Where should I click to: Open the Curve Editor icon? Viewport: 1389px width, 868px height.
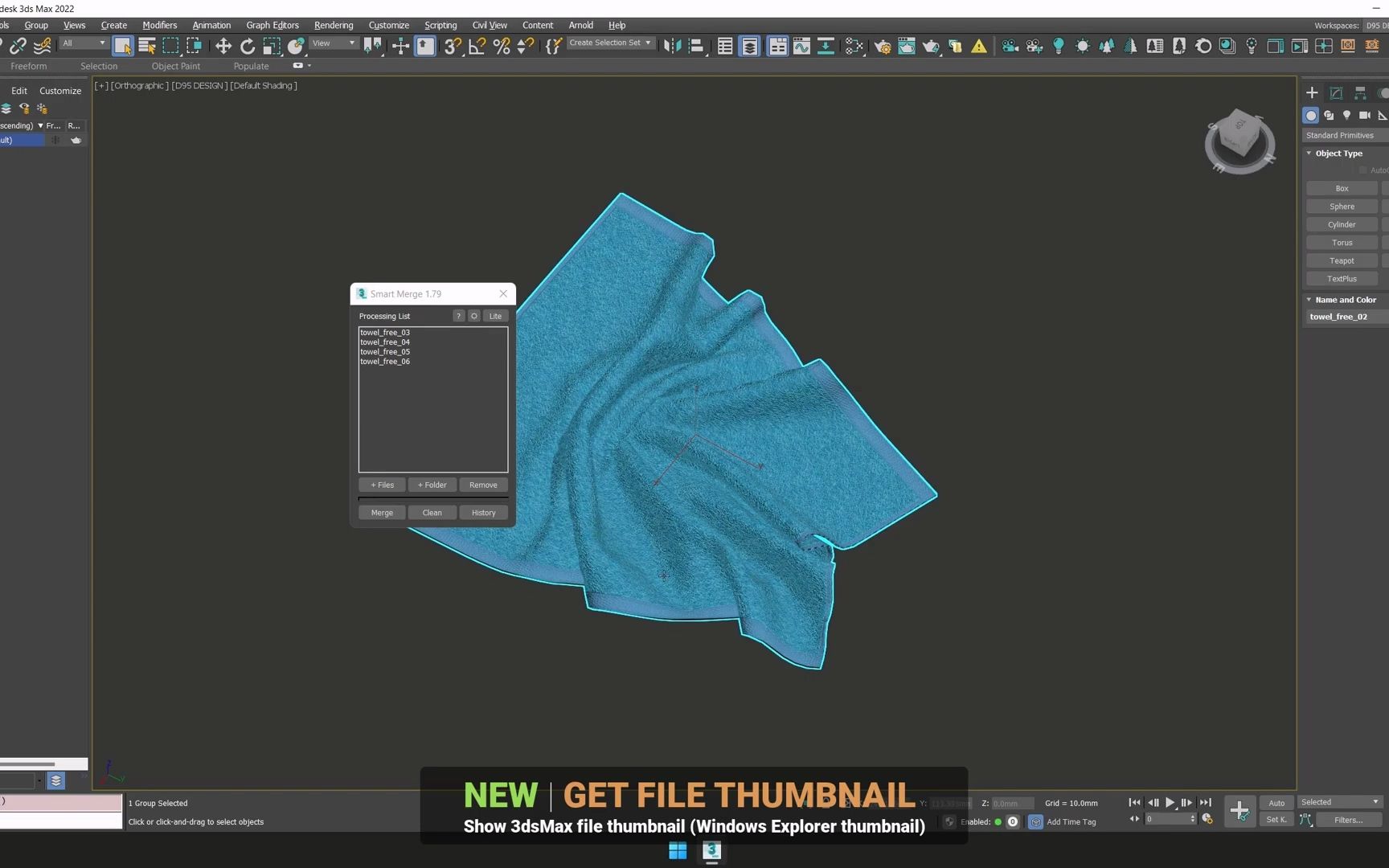point(801,47)
